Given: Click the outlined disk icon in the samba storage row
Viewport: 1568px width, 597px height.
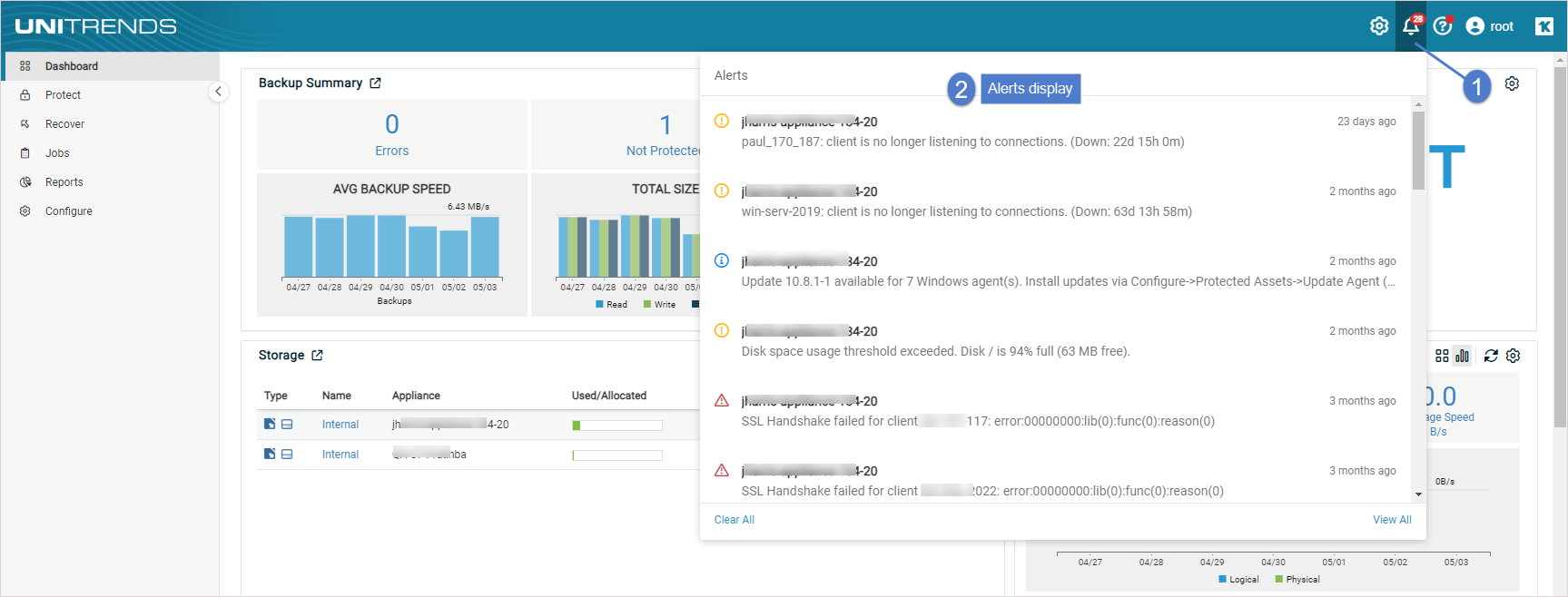Looking at the screenshot, I should [287, 454].
